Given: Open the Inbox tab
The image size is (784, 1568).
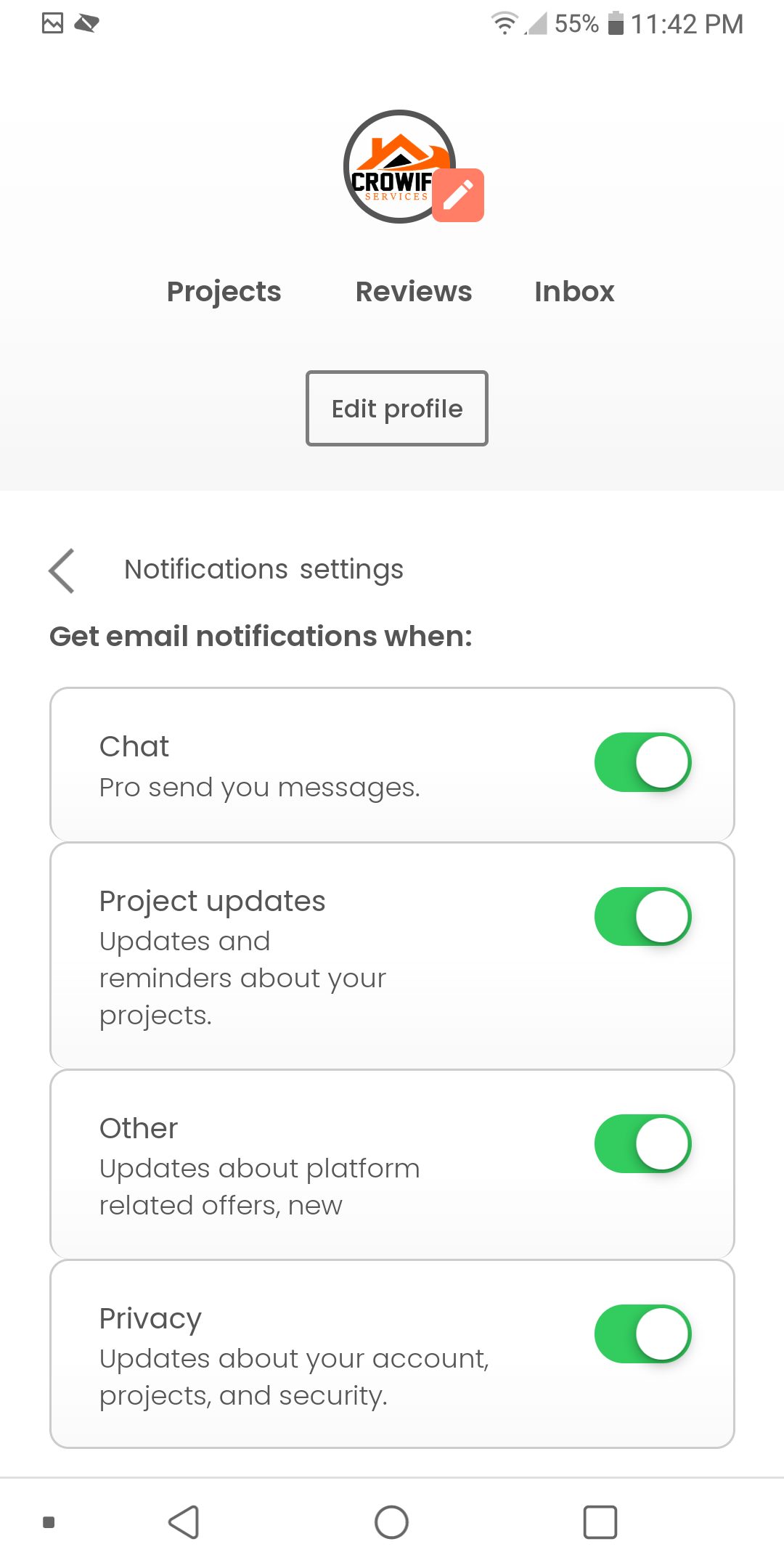Looking at the screenshot, I should pyautogui.click(x=574, y=292).
